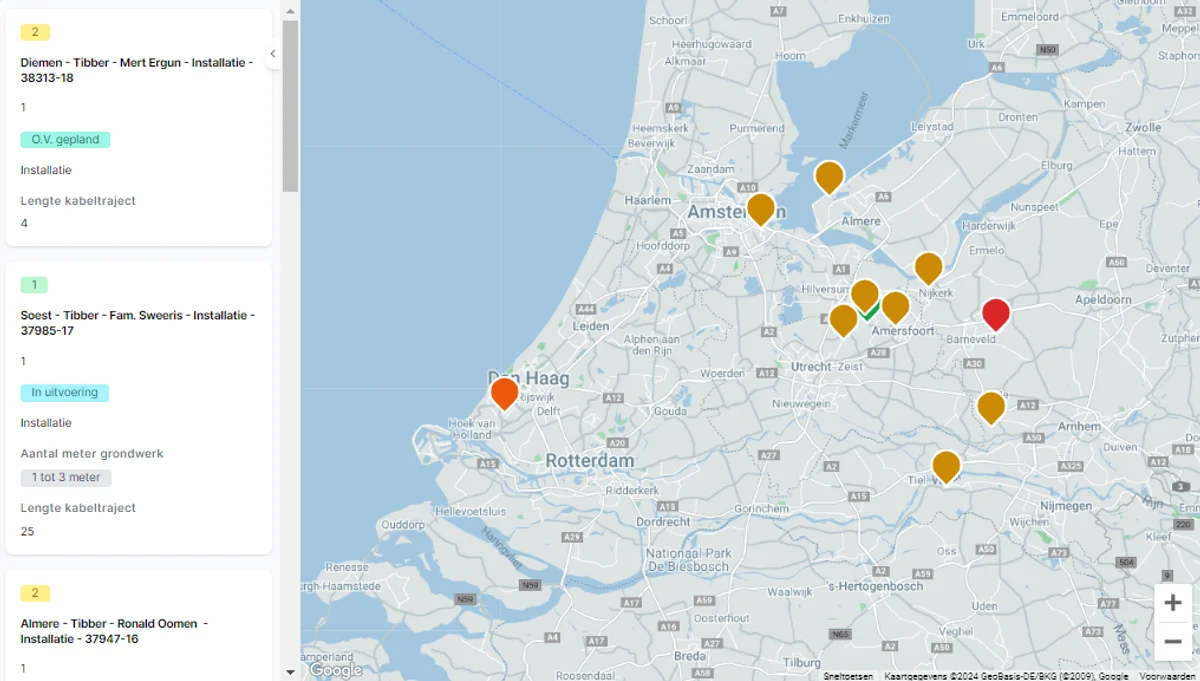Click cable length value 4
This screenshot has height=681, width=1200.
point(24,224)
